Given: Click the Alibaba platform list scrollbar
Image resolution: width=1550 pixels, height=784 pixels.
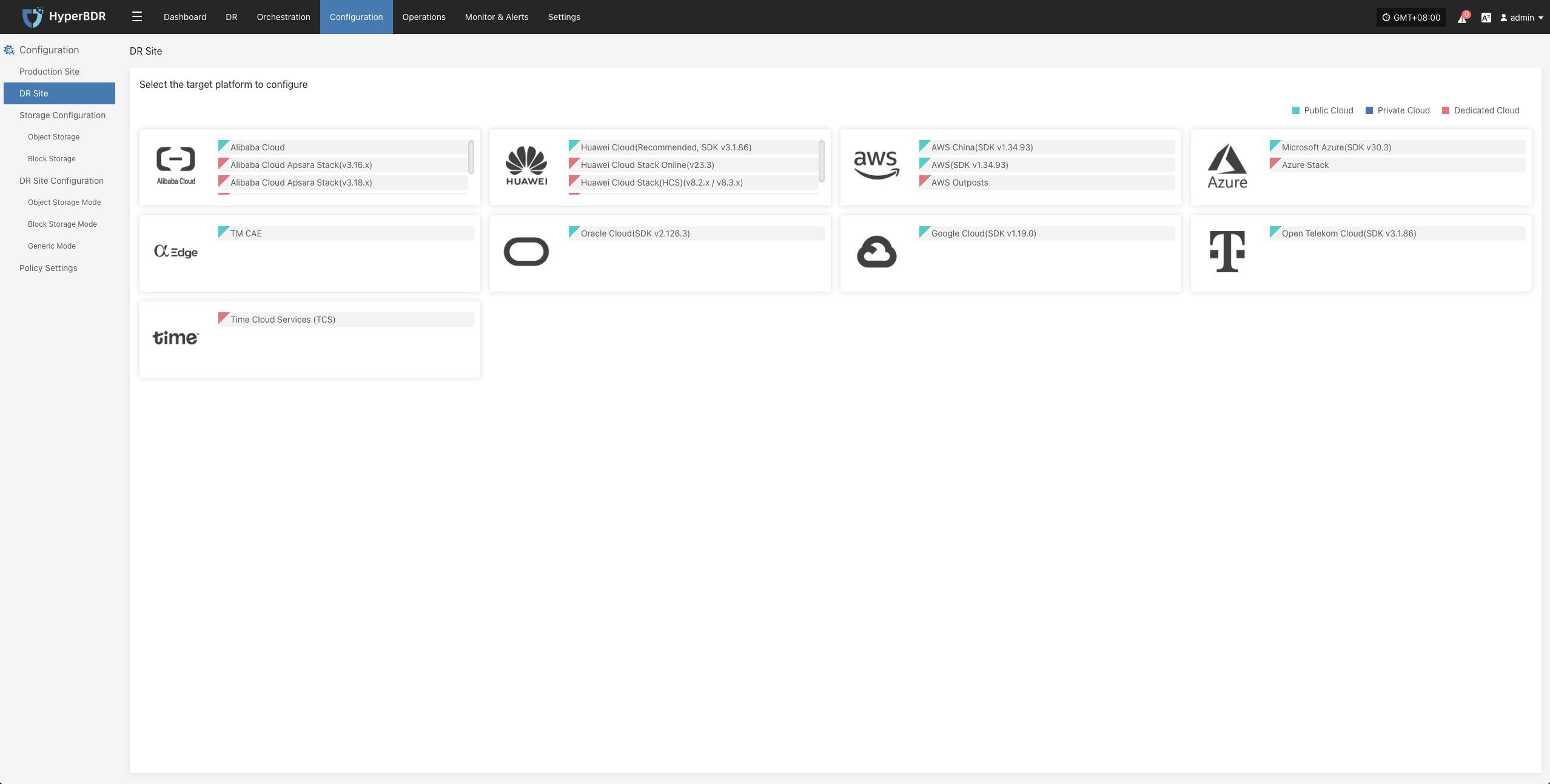Looking at the screenshot, I should [x=471, y=157].
